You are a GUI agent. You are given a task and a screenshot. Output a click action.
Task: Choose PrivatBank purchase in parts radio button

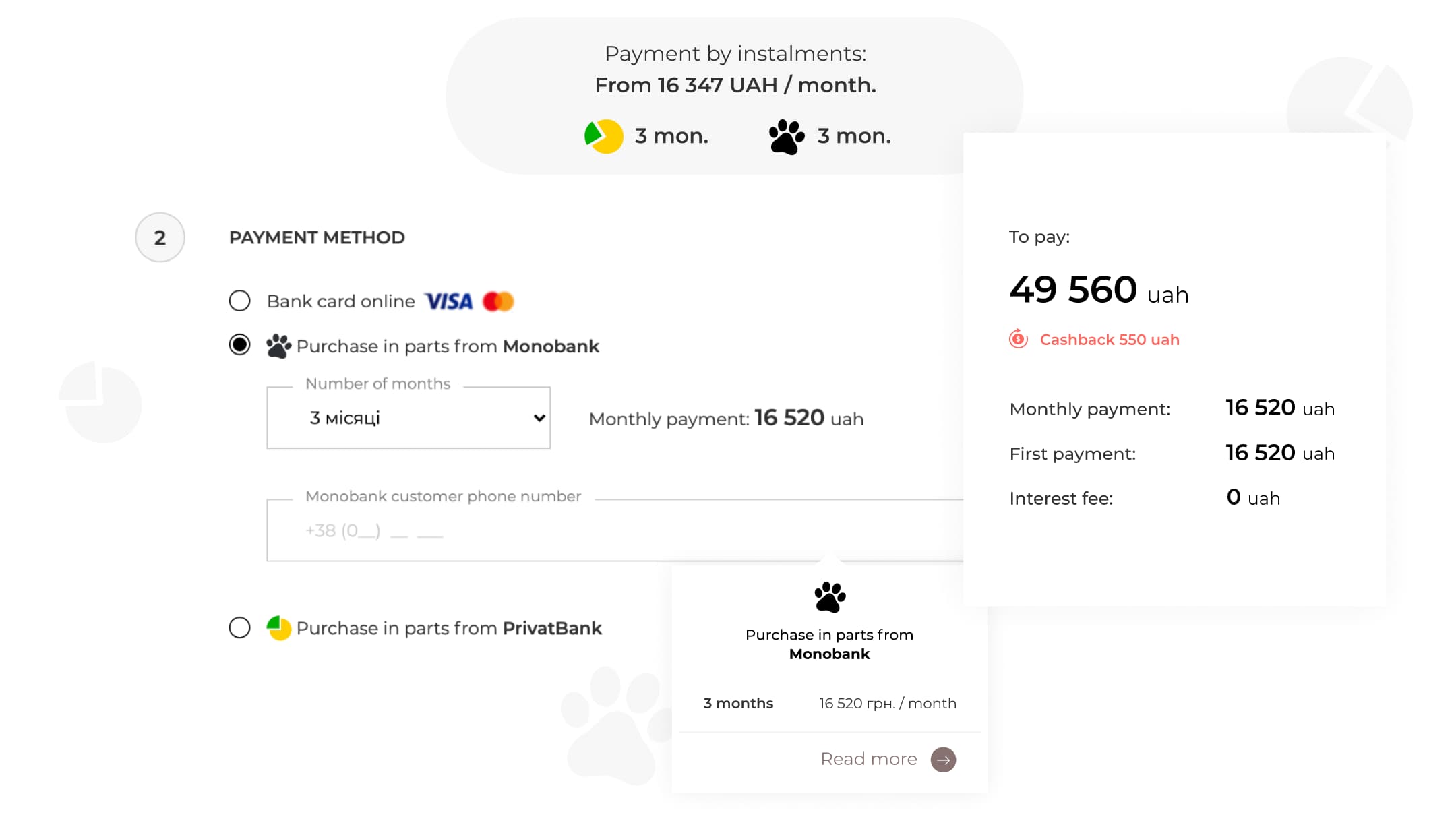239,627
